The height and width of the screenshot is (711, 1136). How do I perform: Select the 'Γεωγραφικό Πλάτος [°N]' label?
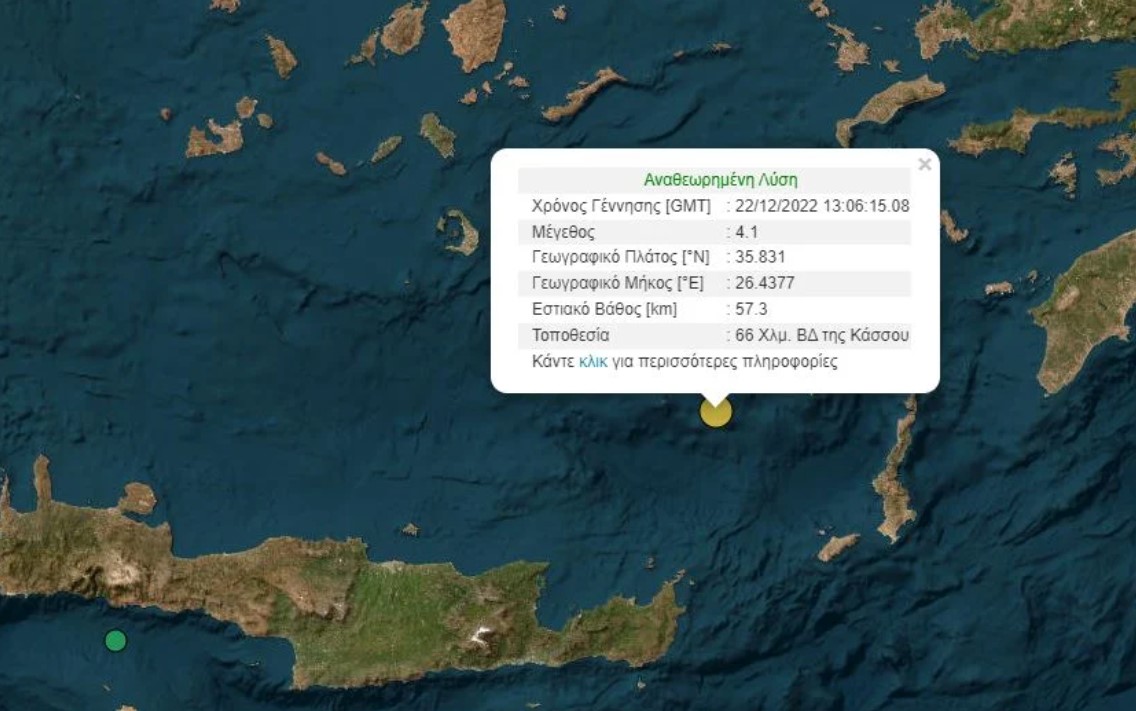620,257
